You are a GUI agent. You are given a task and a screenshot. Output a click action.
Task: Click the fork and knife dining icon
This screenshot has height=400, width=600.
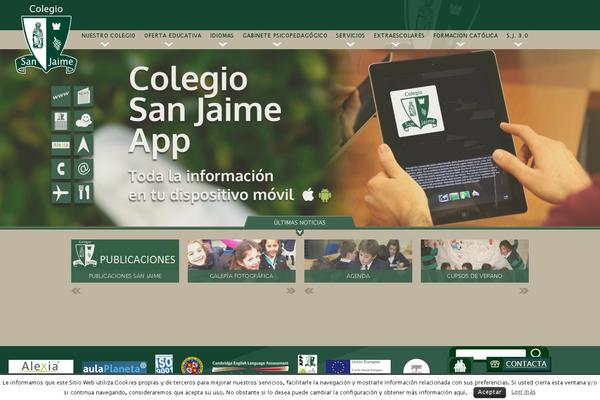(83, 193)
